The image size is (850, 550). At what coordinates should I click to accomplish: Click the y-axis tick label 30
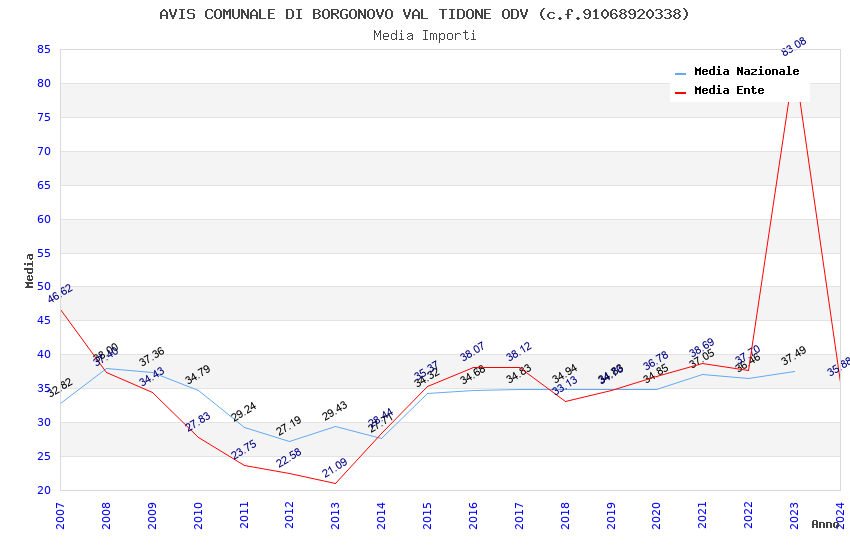pos(44,422)
